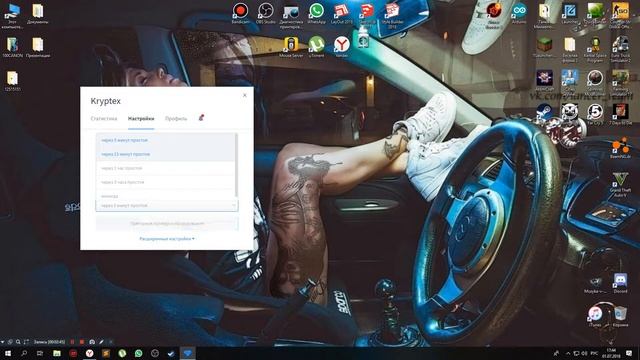
Task: Open Counter-Strike Global Offensive shortcut
Action: pyautogui.click(x=620, y=15)
